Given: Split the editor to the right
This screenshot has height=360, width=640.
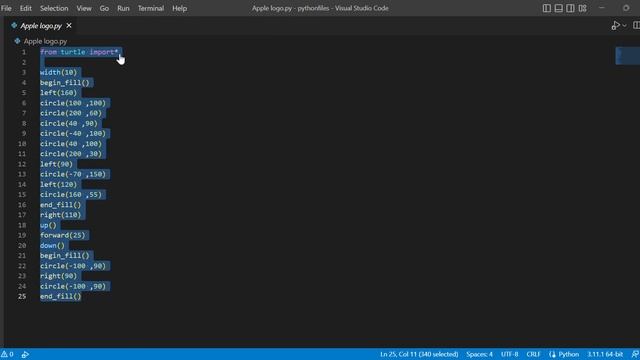Looking at the screenshot, I should [636, 26].
